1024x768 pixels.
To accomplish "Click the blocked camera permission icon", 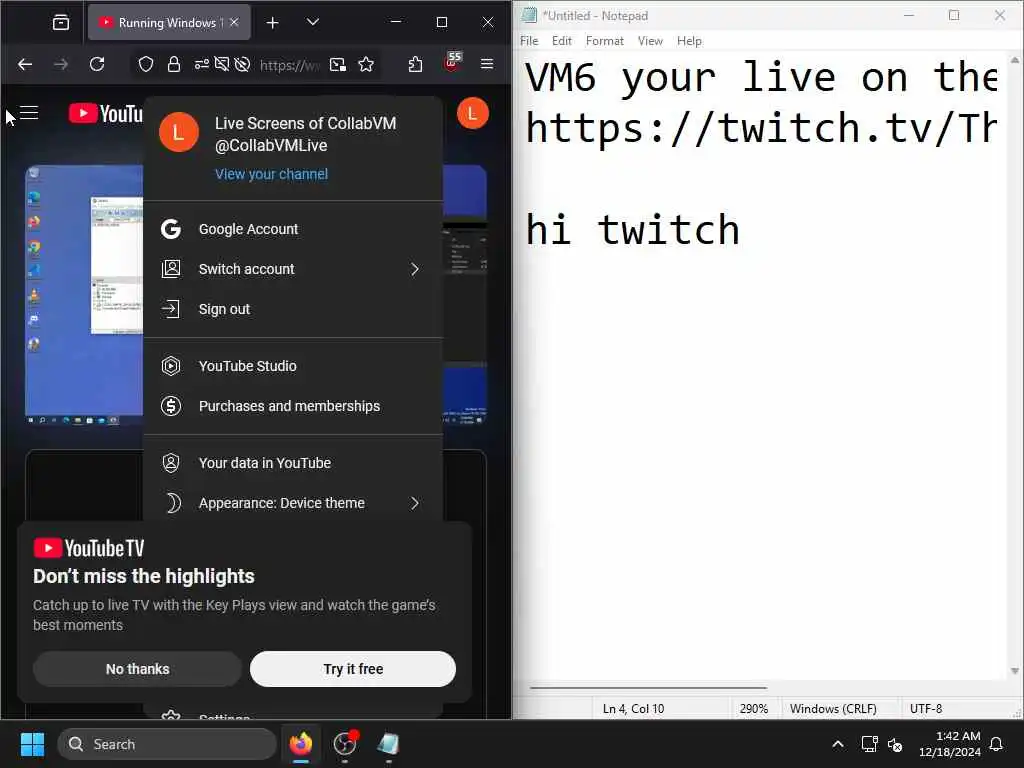I will (222, 64).
